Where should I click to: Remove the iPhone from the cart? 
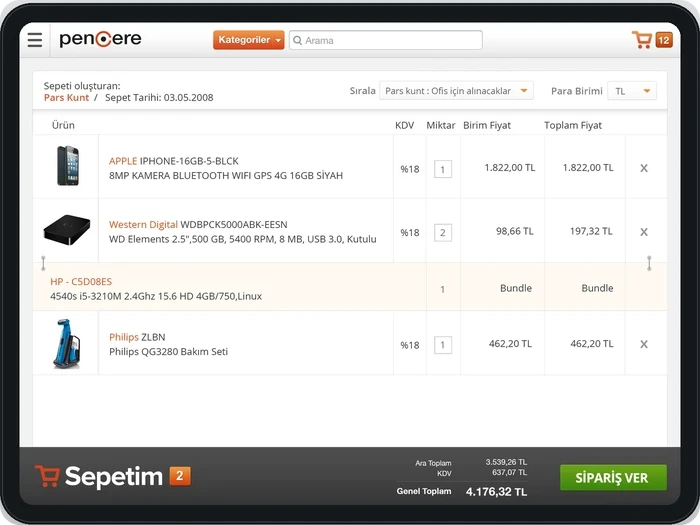click(x=644, y=168)
